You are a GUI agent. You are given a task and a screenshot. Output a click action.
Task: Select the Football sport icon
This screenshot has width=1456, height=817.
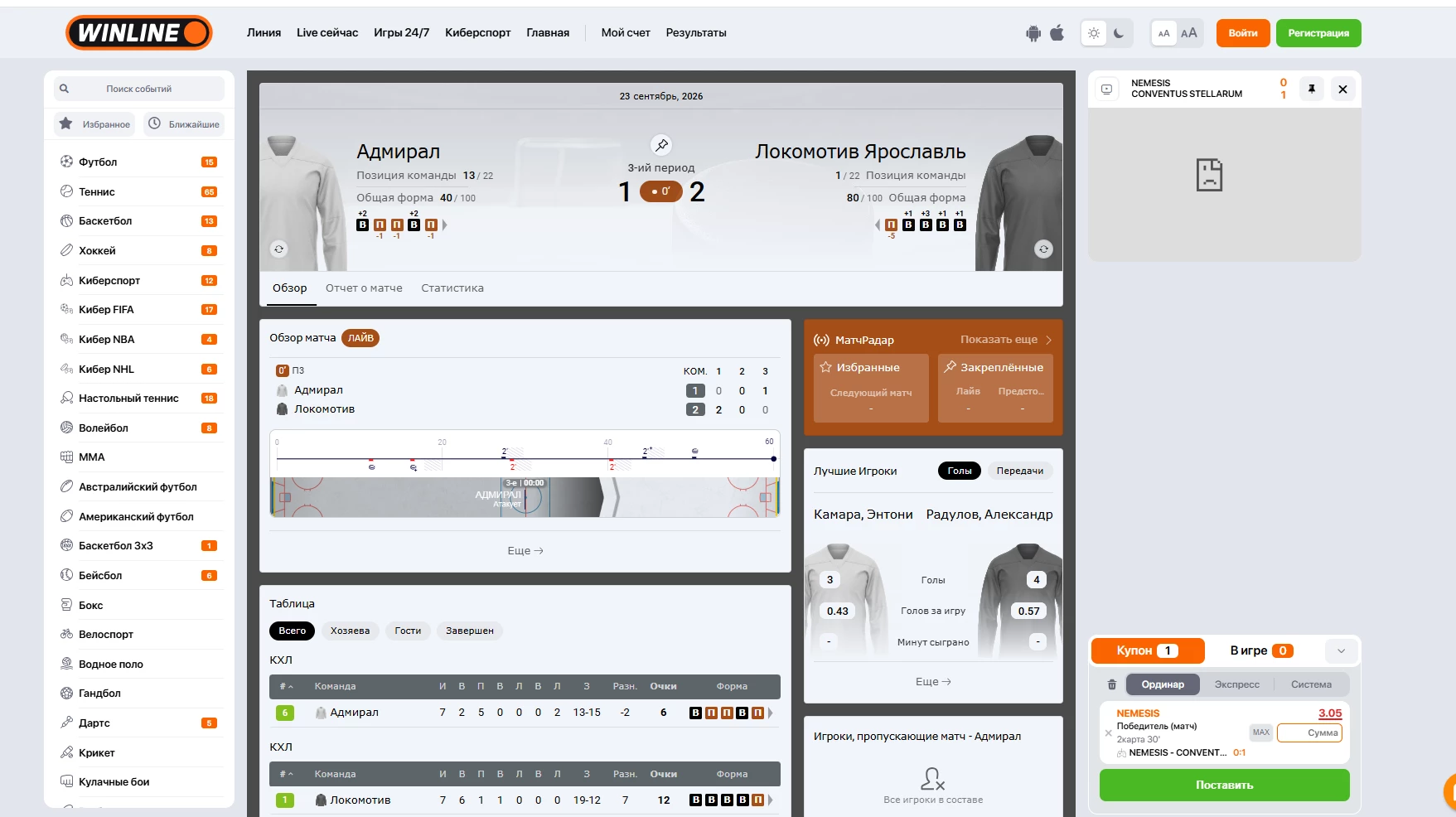67,162
